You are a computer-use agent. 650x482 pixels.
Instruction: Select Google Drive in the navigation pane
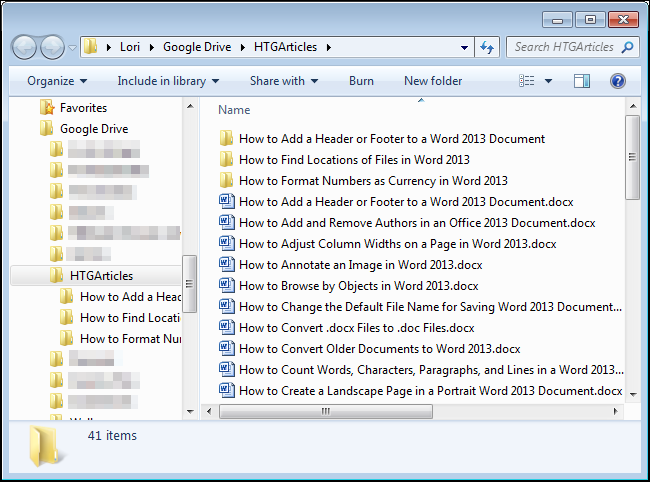[94, 129]
